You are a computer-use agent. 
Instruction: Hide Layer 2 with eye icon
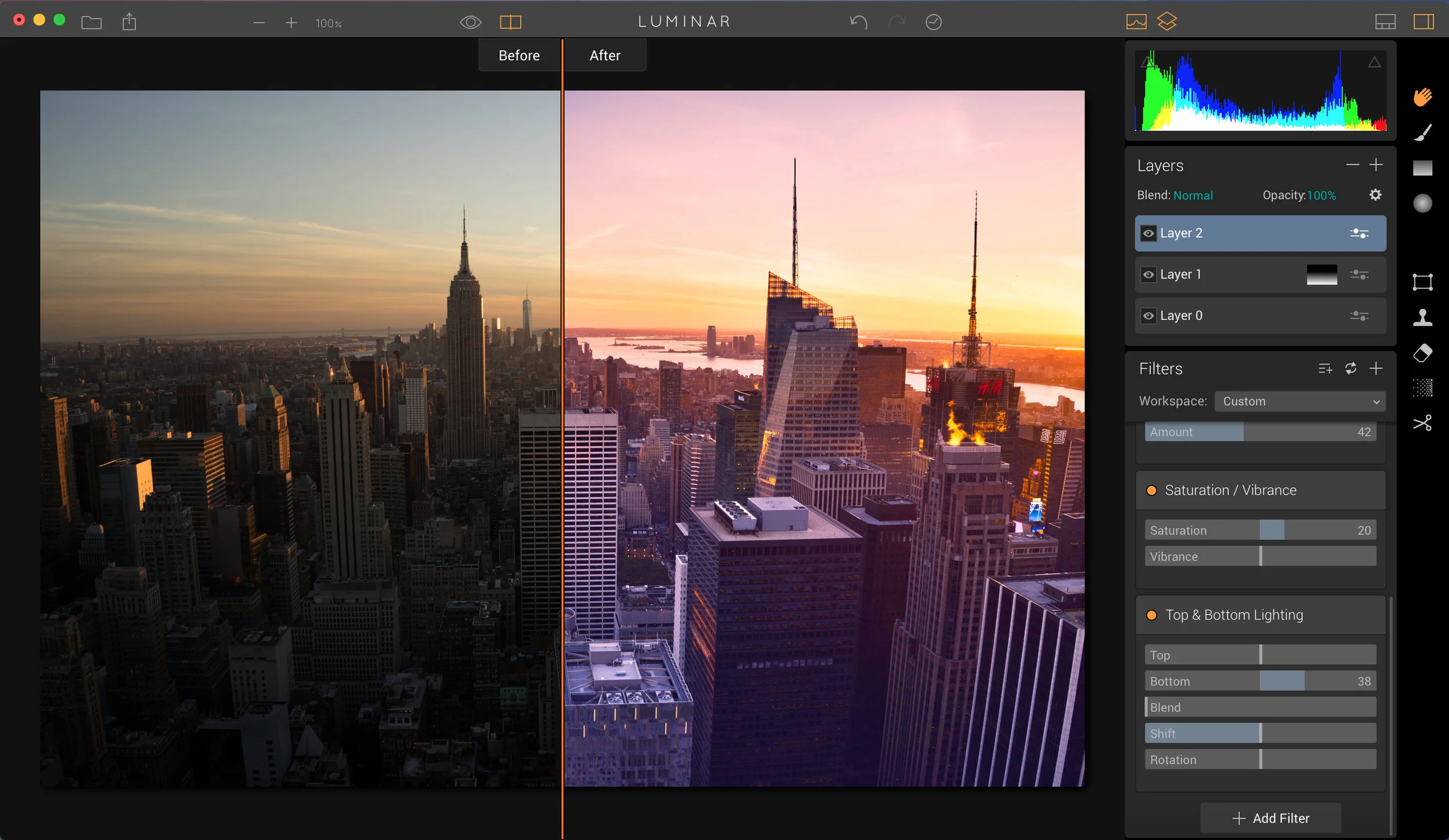point(1148,233)
